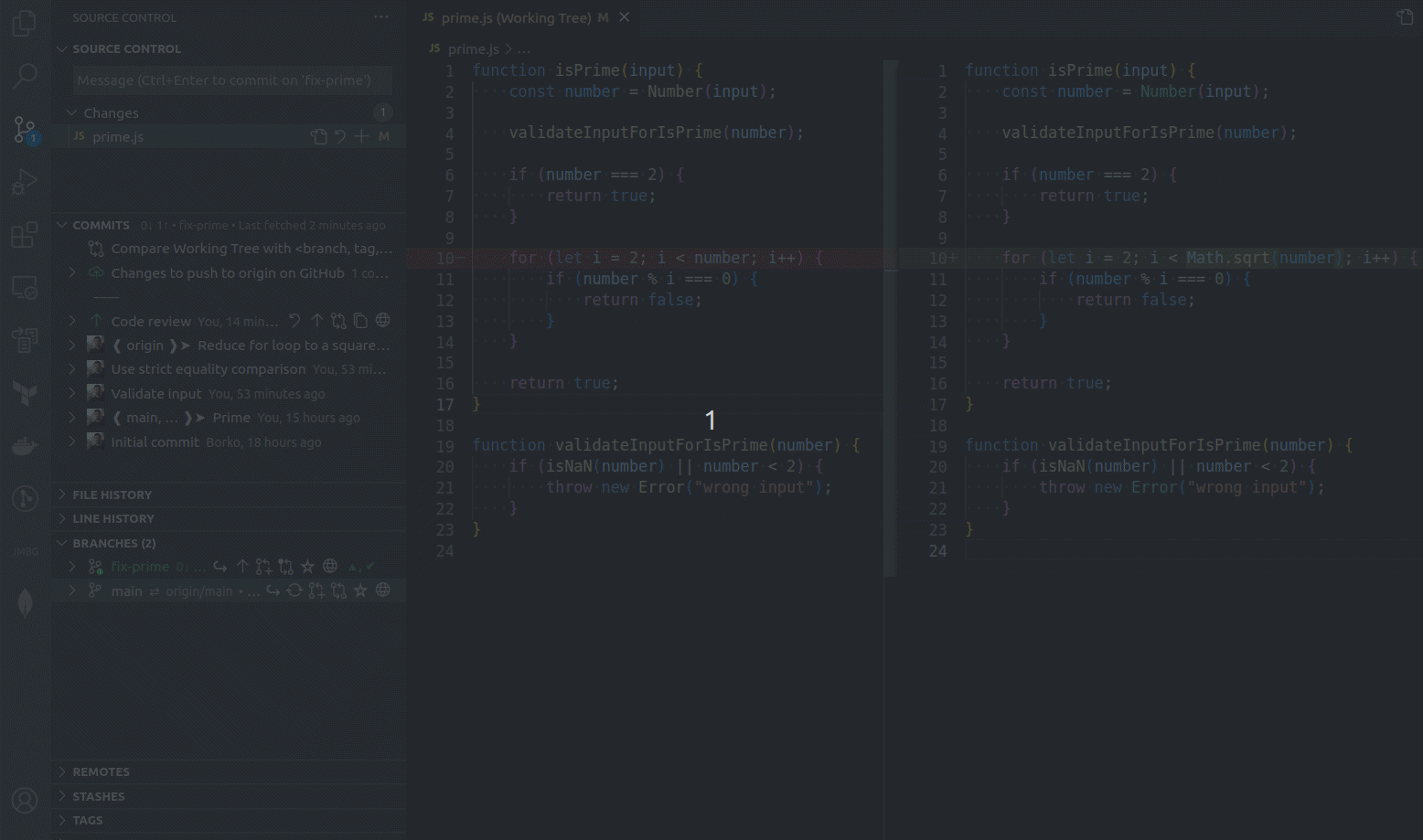Compare fix-prime branch with another reference
Image resolution: width=1423 pixels, height=840 pixels.
285,567
